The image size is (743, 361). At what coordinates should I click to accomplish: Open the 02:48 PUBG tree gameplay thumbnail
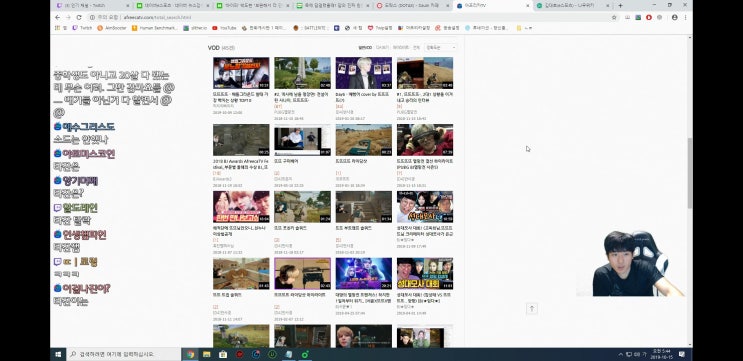(302, 73)
